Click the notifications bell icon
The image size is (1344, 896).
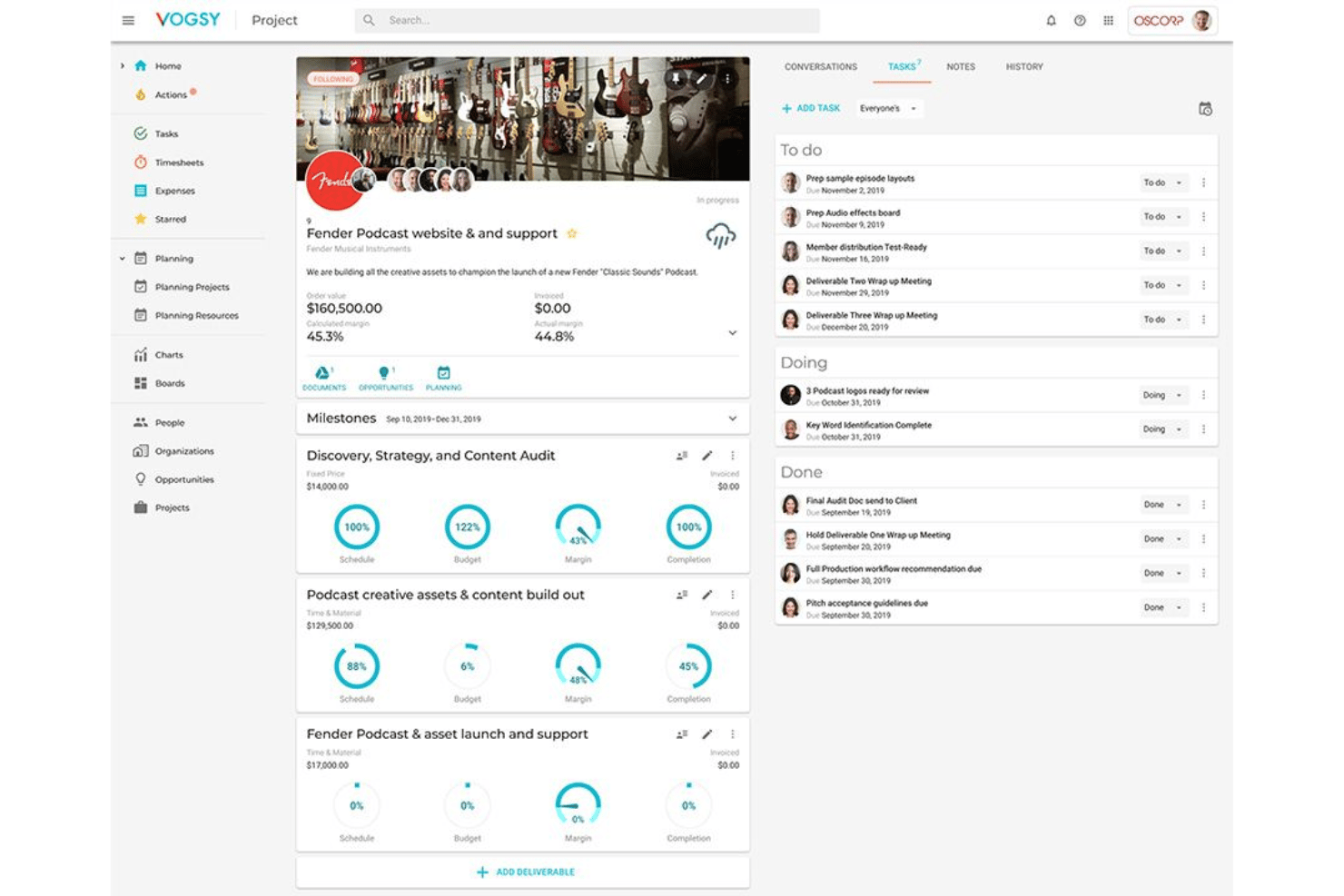[x=1051, y=20]
